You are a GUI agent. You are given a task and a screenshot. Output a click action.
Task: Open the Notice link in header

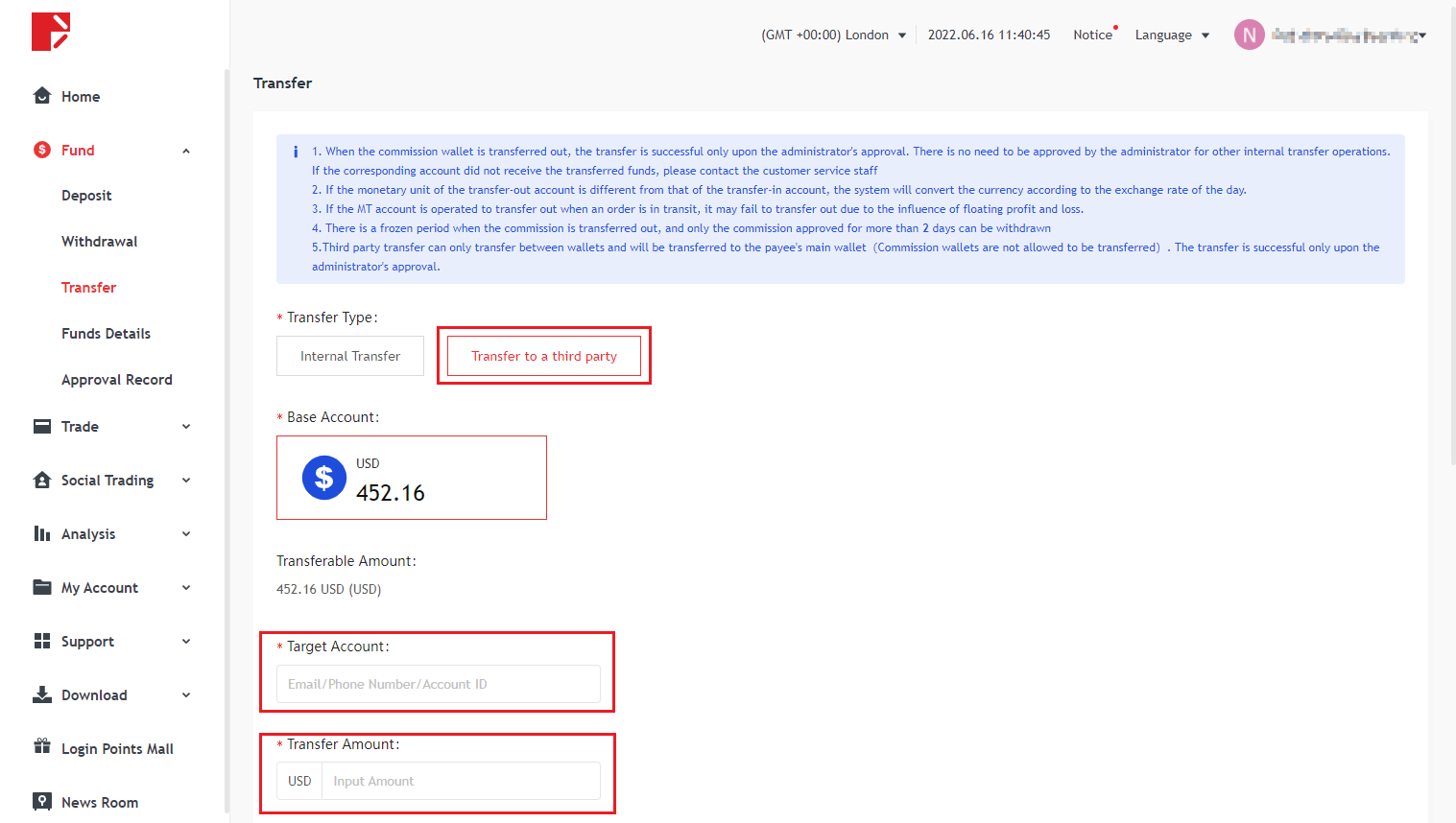point(1092,35)
